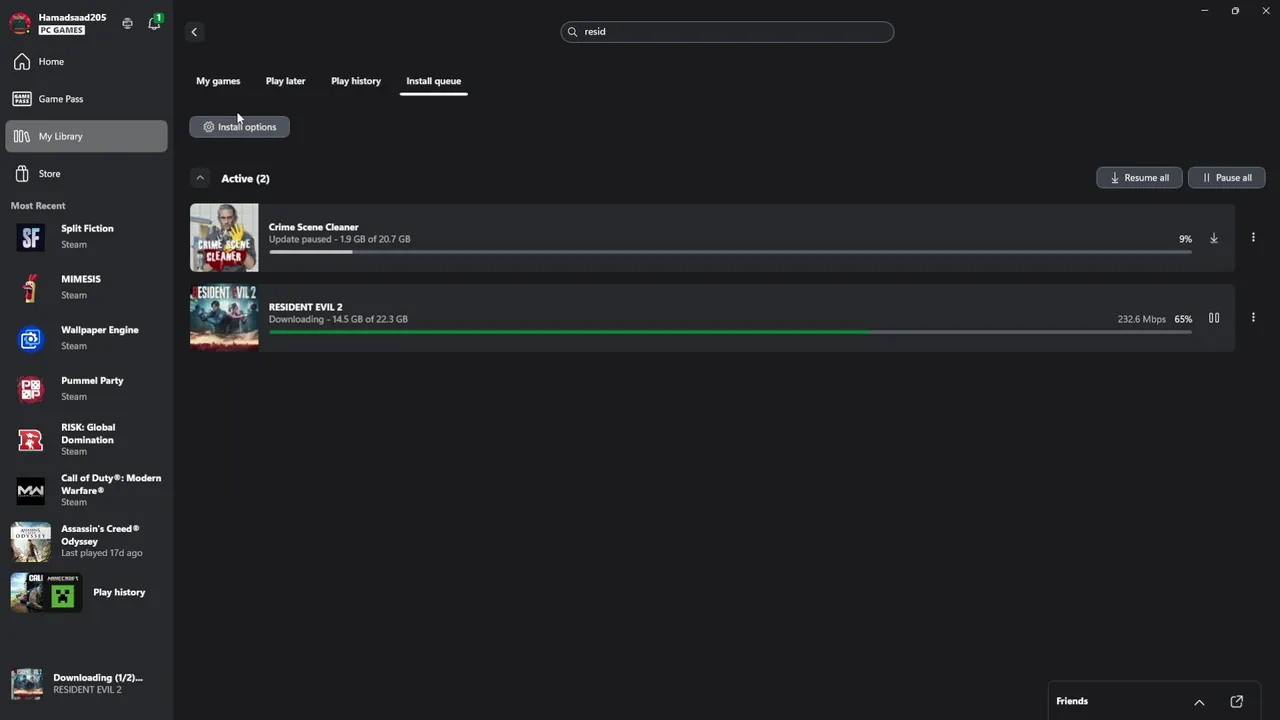Restore the Xbox app window size
This screenshot has height=720, width=1280.
point(1235,11)
